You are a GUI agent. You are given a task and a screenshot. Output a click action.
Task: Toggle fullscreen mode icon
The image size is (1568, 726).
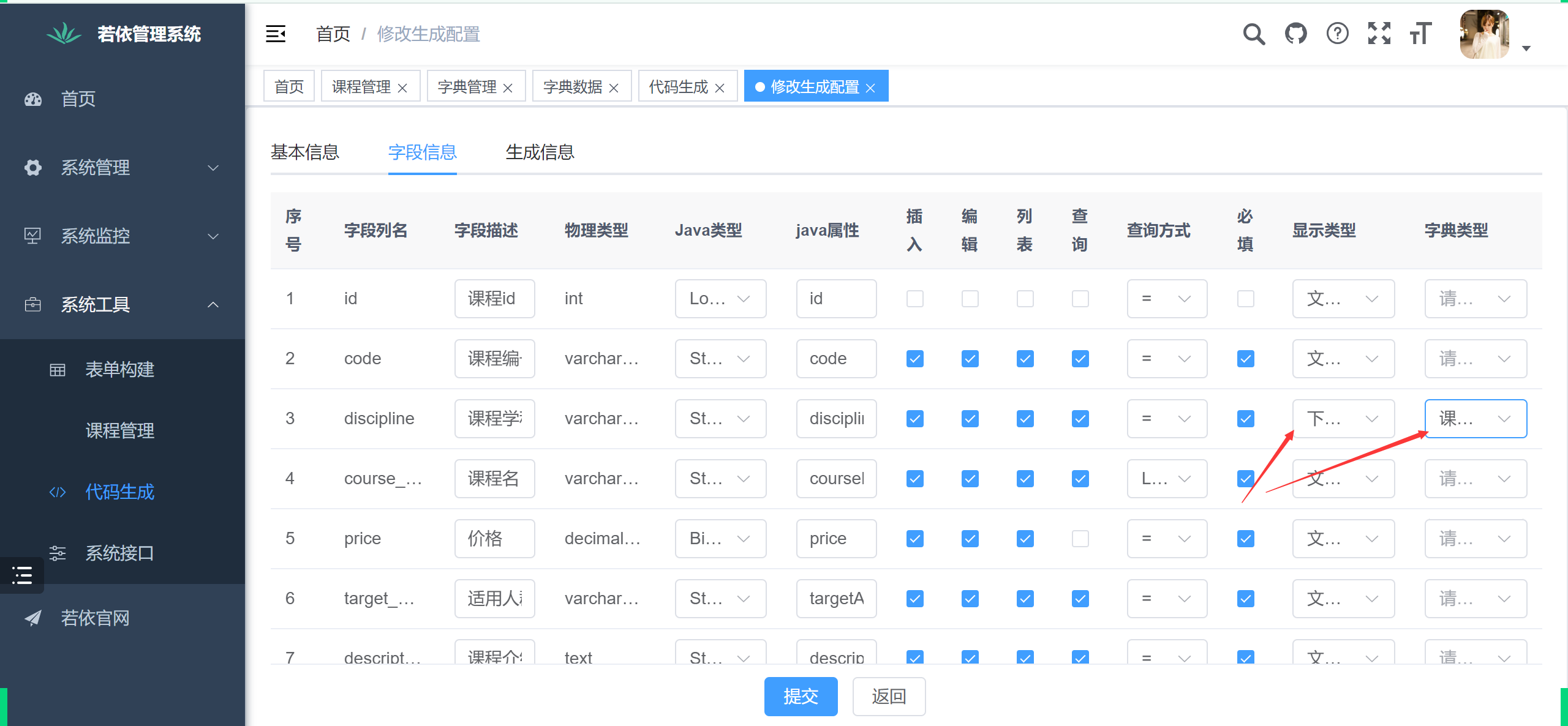[1379, 34]
